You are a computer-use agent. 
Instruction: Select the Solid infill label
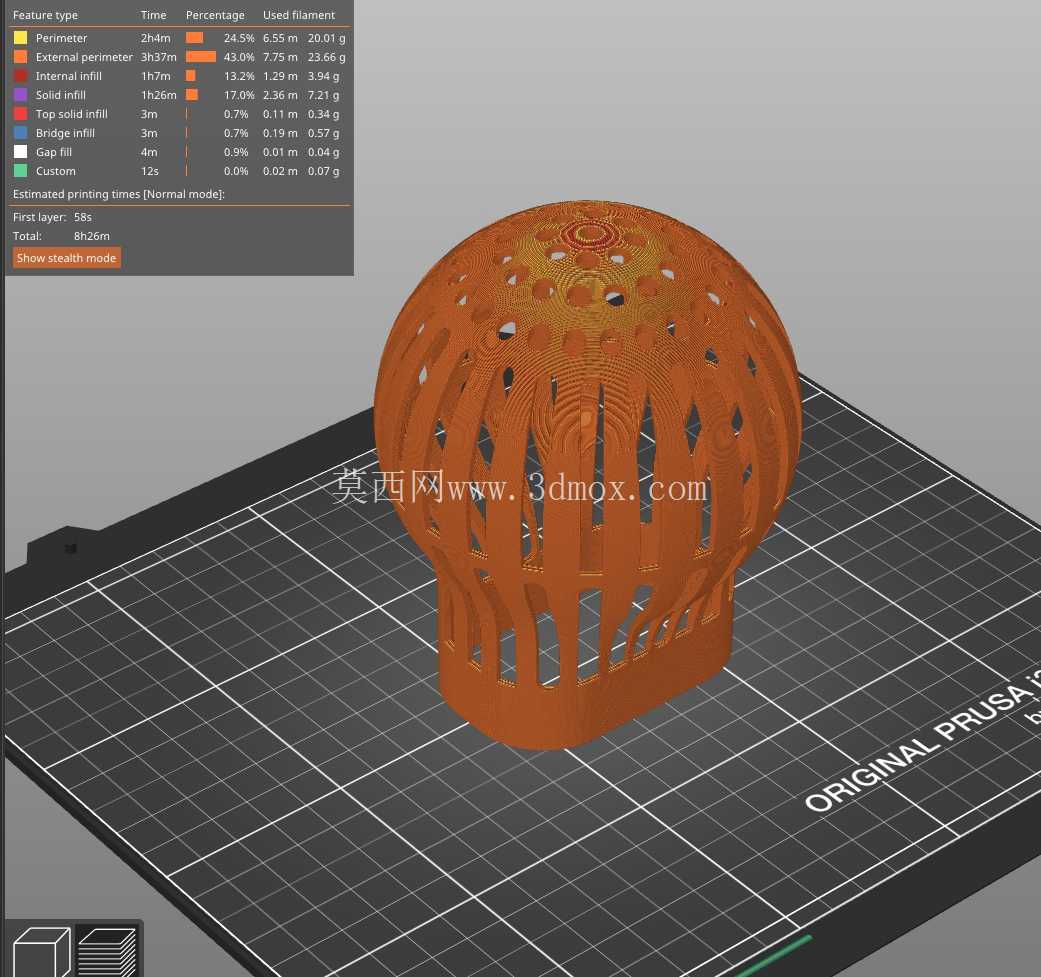click(x=60, y=95)
